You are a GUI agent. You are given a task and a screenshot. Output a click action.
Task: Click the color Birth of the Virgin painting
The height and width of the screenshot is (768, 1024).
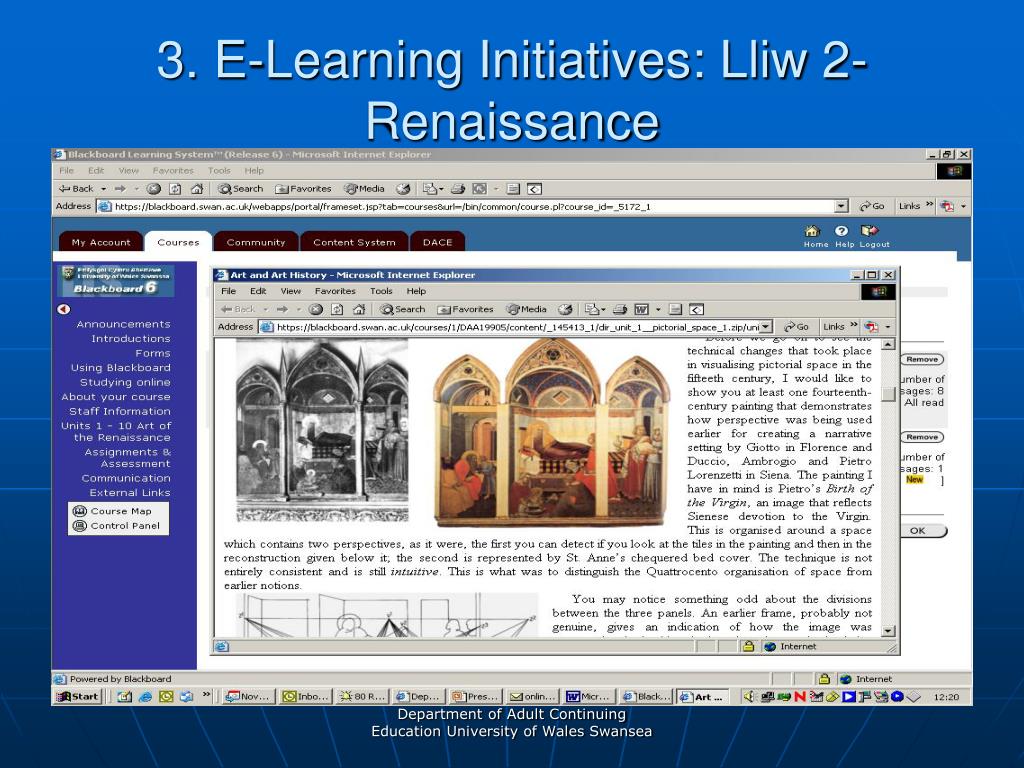click(552, 432)
